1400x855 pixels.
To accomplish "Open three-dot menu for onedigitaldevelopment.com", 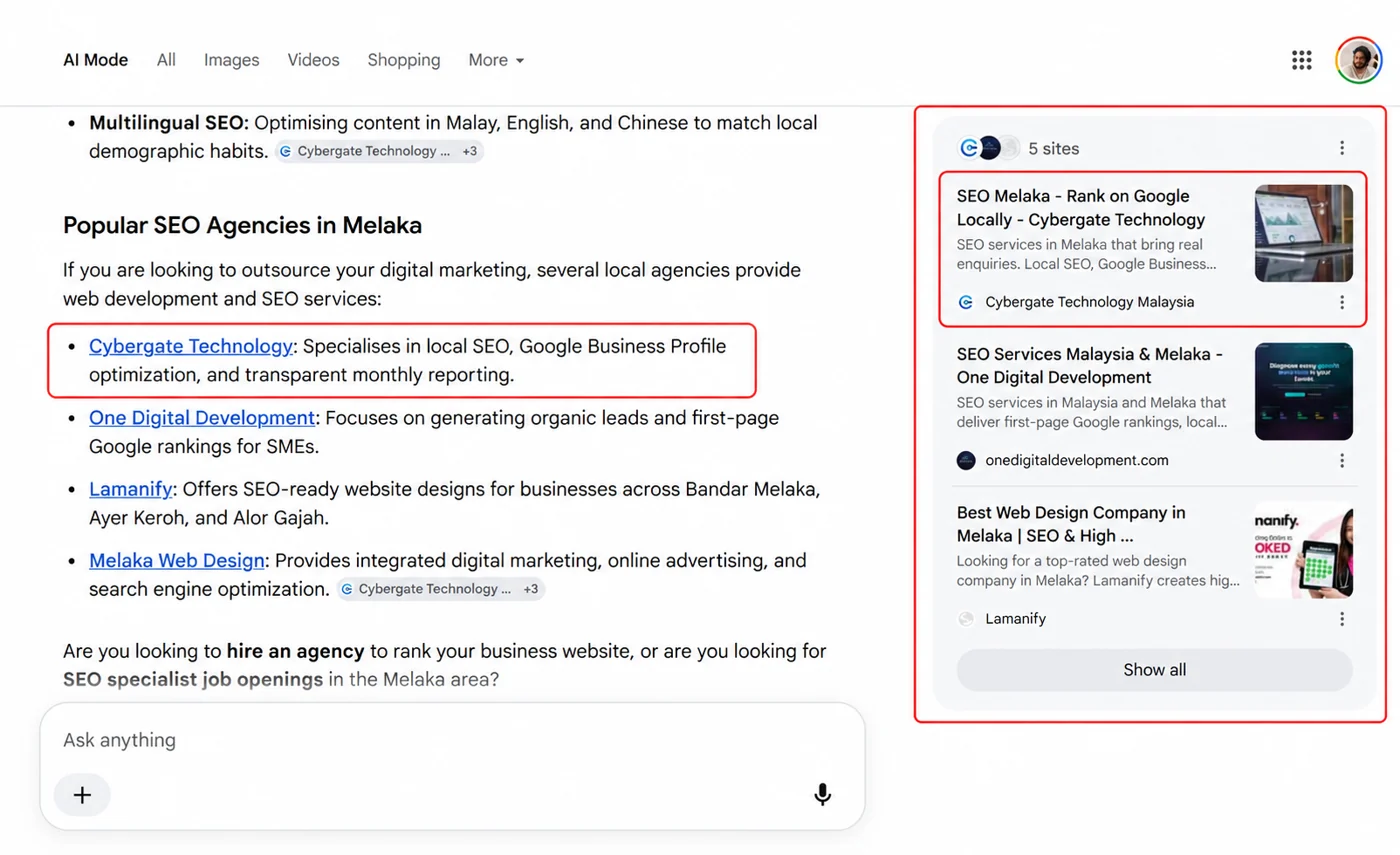I will click(1342, 461).
